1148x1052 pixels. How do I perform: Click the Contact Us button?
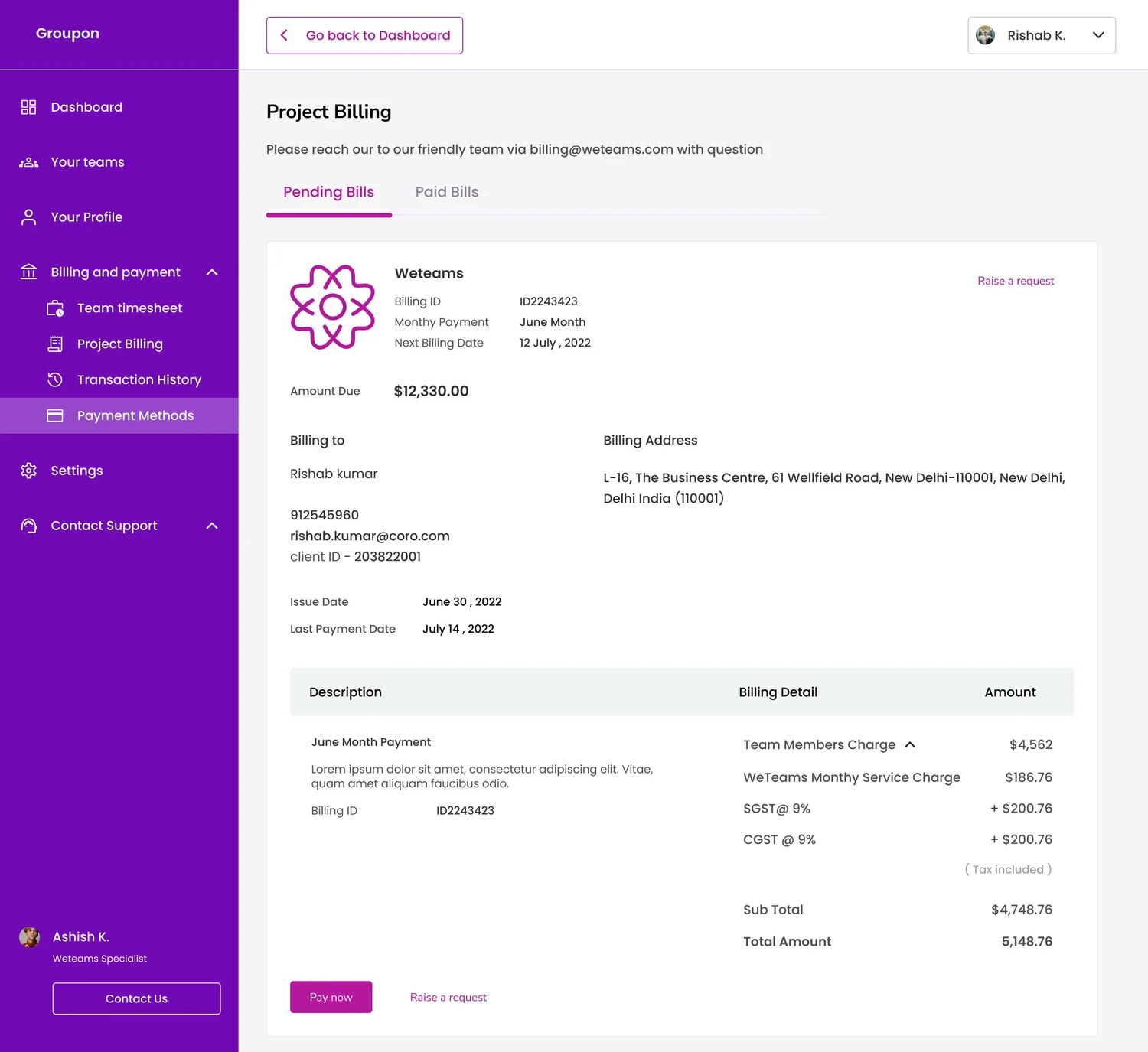136,998
